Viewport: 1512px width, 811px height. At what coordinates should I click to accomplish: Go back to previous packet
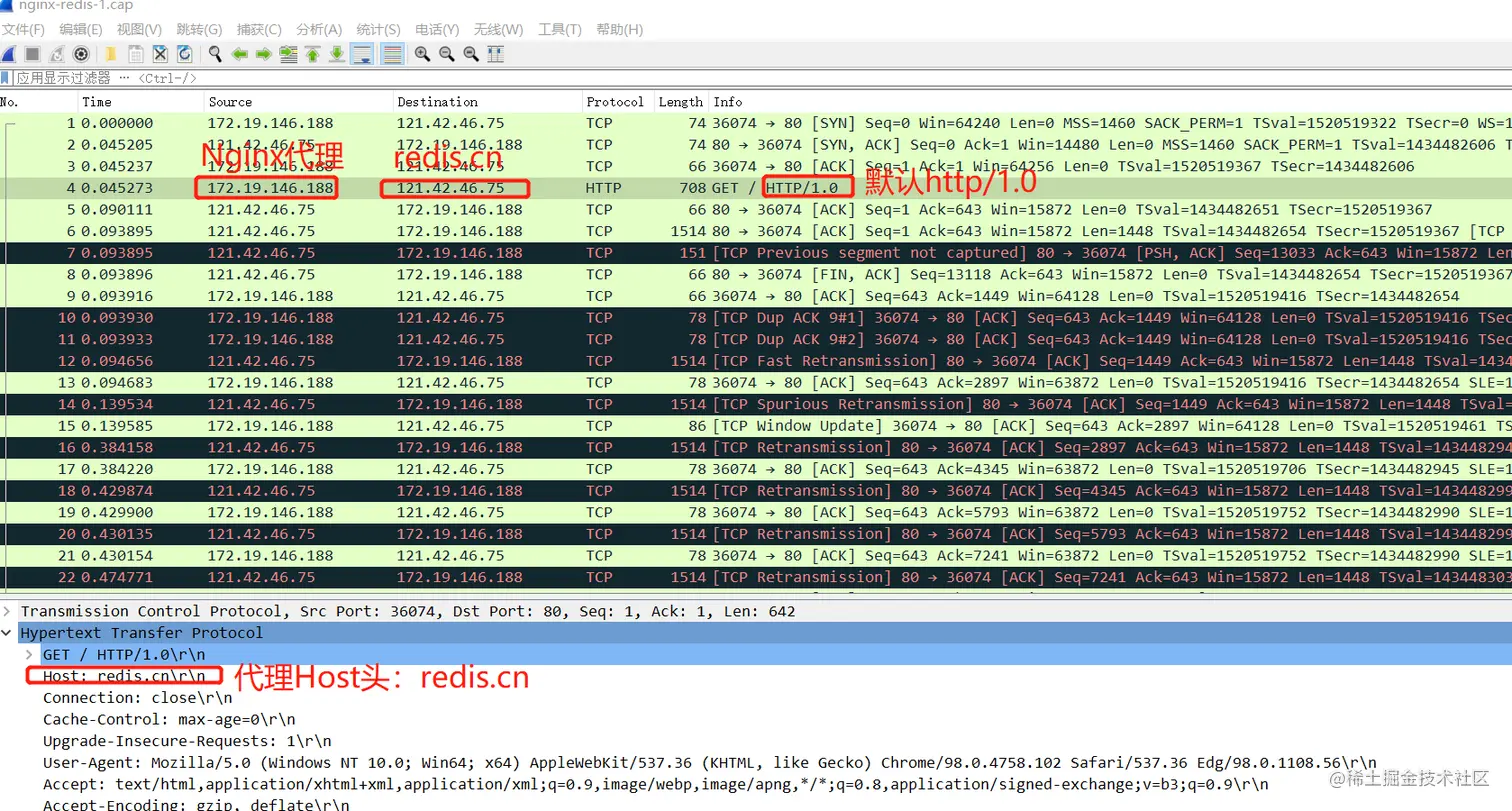coord(240,54)
